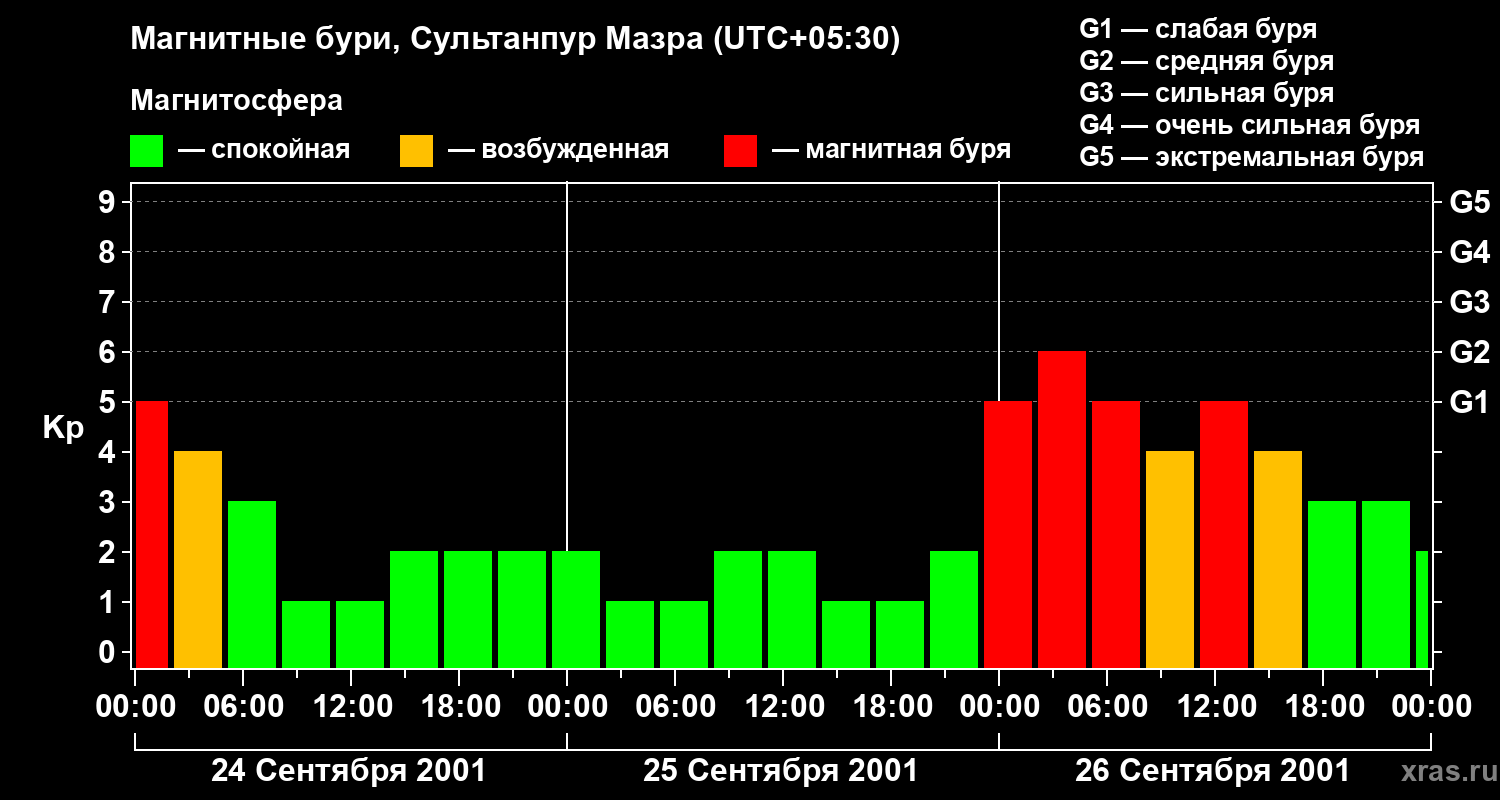Click the 'G4' tick label on storm-level axis
This screenshot has height=800, width=1500.
(x=1470, y=252)
